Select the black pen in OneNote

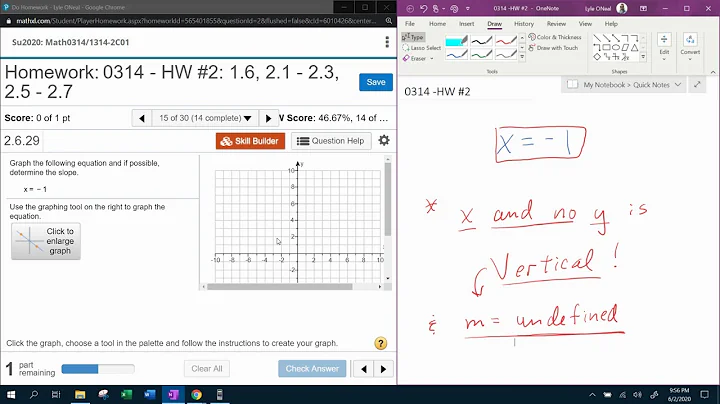point(481,41)
